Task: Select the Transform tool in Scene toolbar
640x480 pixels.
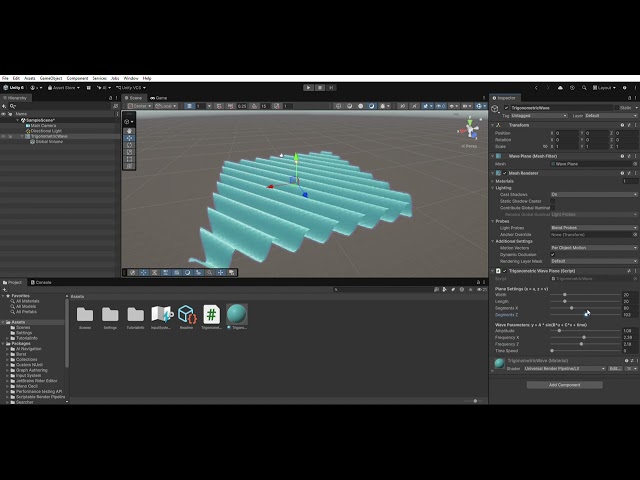Action: click(x=129, y=166)
